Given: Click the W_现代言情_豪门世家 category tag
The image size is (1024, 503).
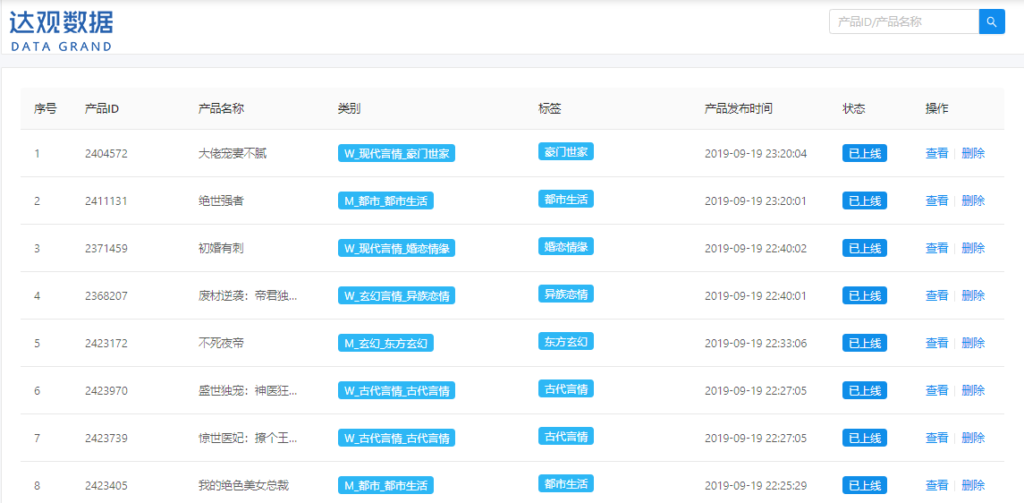Looking at the screenshot, I should click(x=397, y=153).
